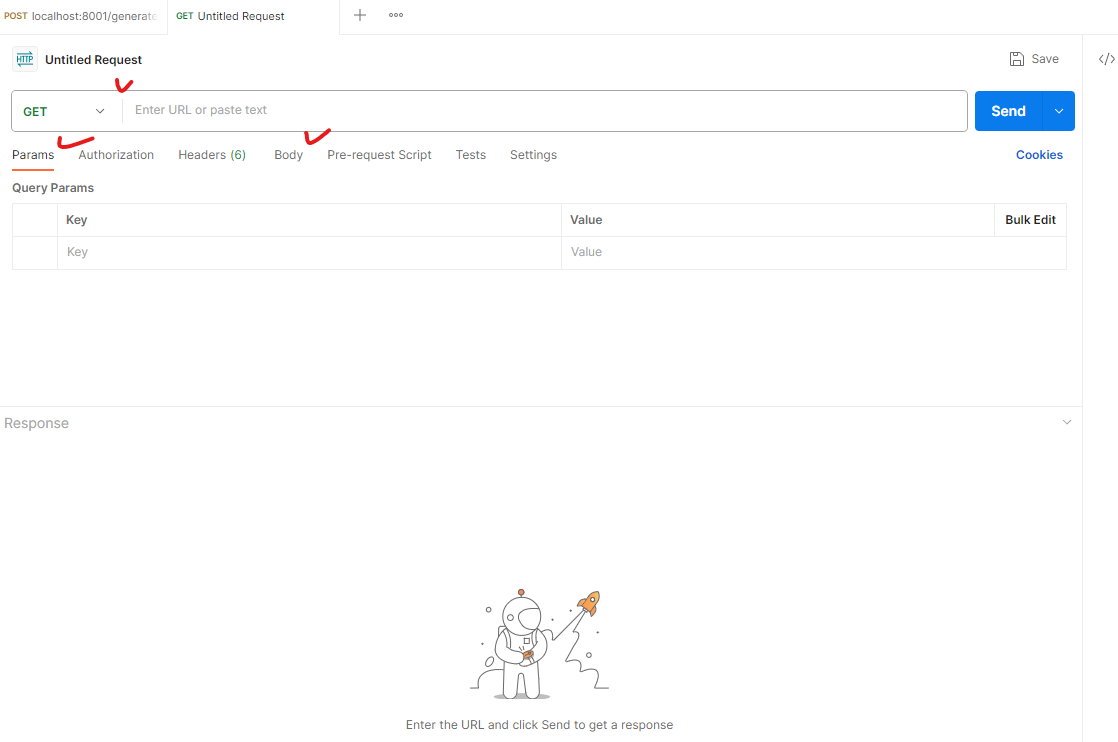Click the Untitled Request title text
The width and height of the screenshot is (1118, 742).
click(x=93, y=60)
